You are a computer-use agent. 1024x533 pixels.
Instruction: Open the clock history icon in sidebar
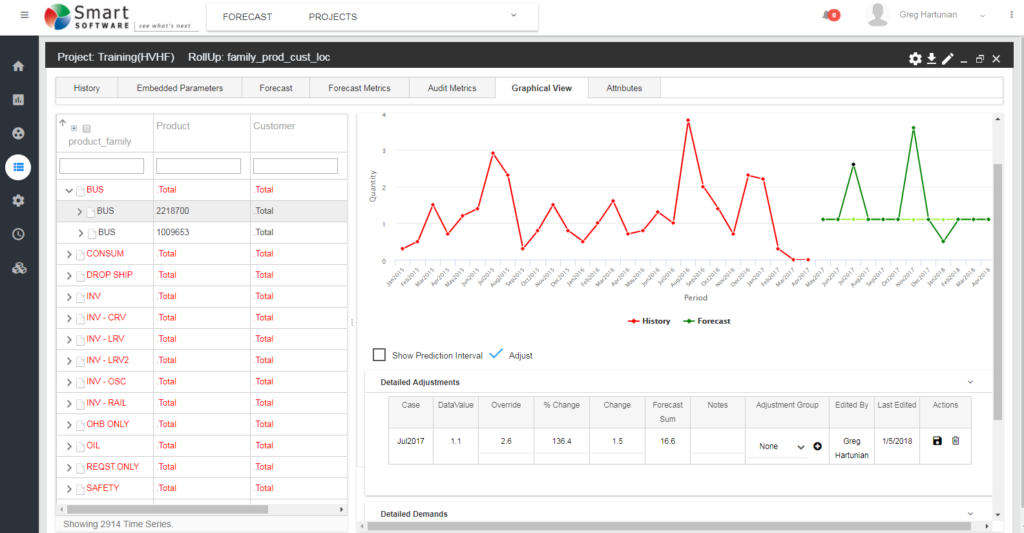18,234
